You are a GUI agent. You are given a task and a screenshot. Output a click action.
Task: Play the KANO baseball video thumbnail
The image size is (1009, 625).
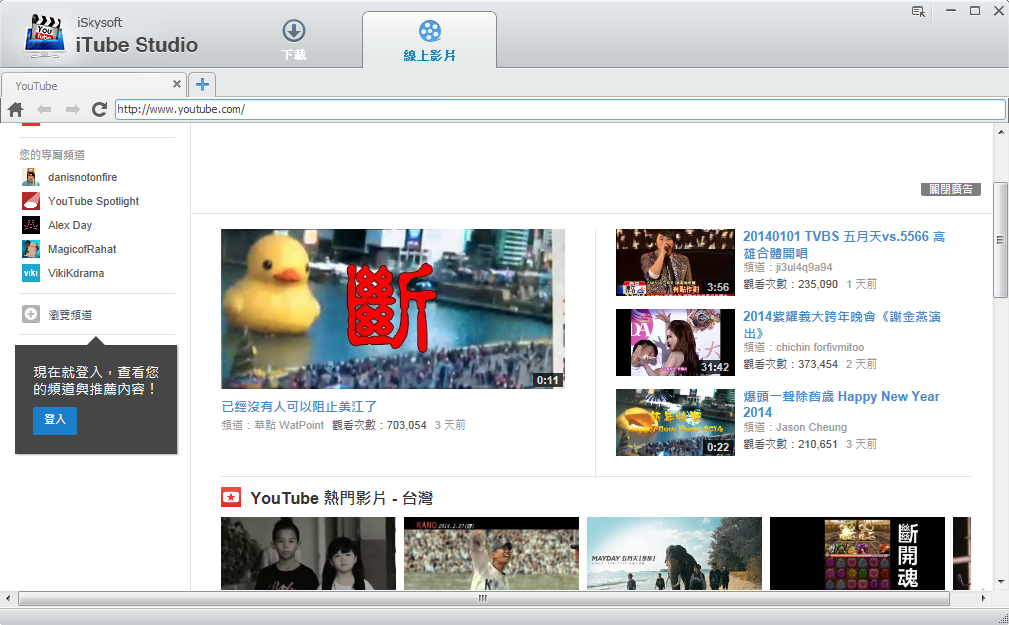point(491,554)
